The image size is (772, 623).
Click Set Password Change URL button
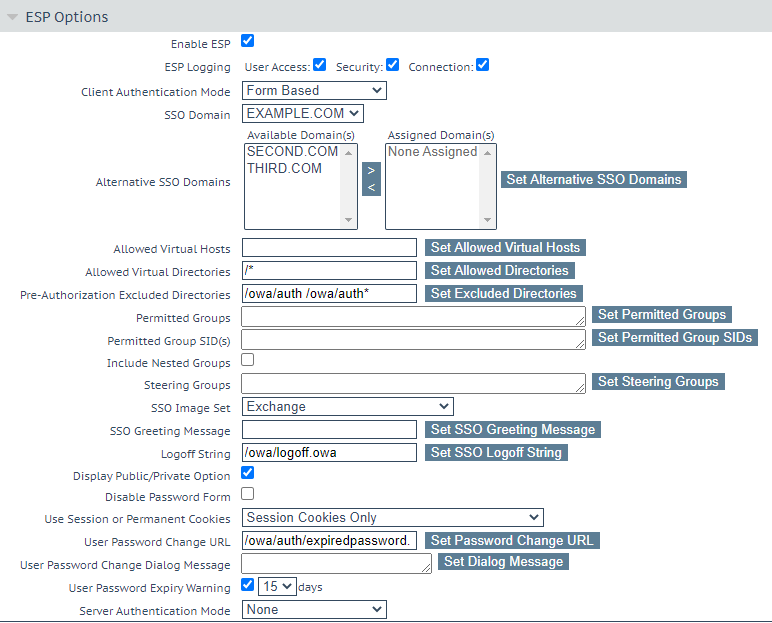(512, 541)
